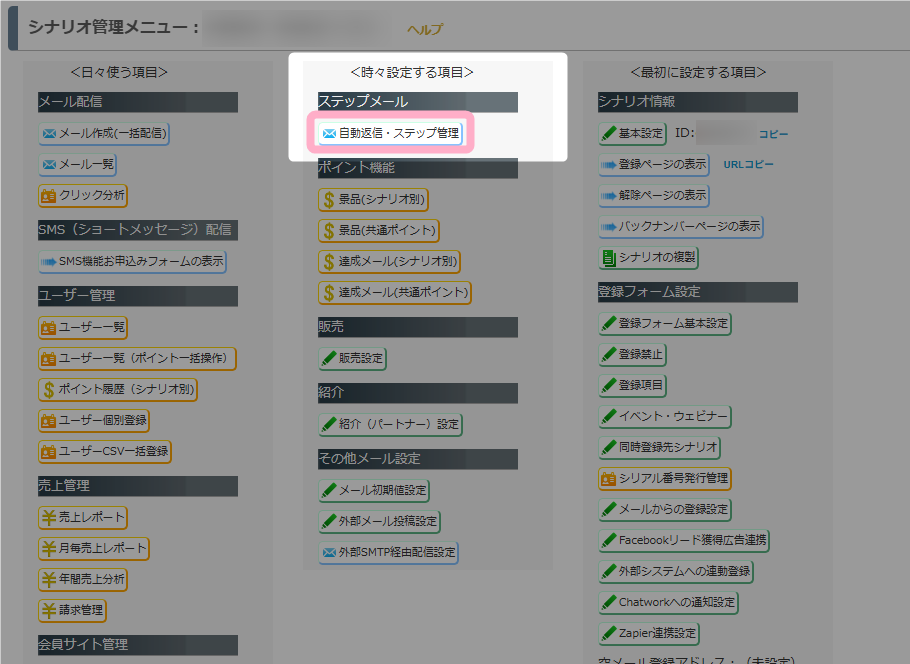
Task: Open 紹介（パートナー）設定
Action: (x=390, y=424)
